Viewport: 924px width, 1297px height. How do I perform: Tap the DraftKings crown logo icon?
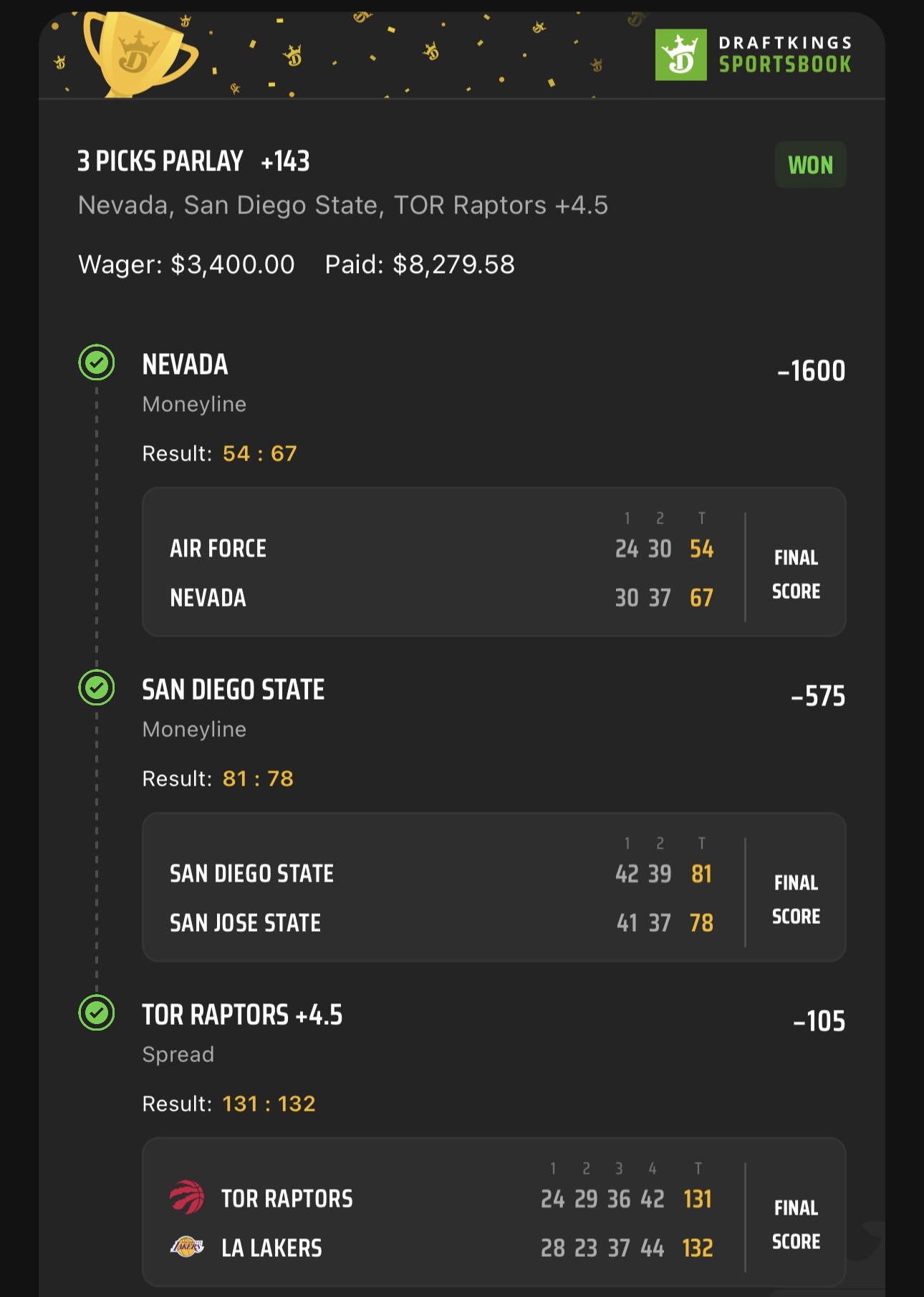tap(680, 54)
